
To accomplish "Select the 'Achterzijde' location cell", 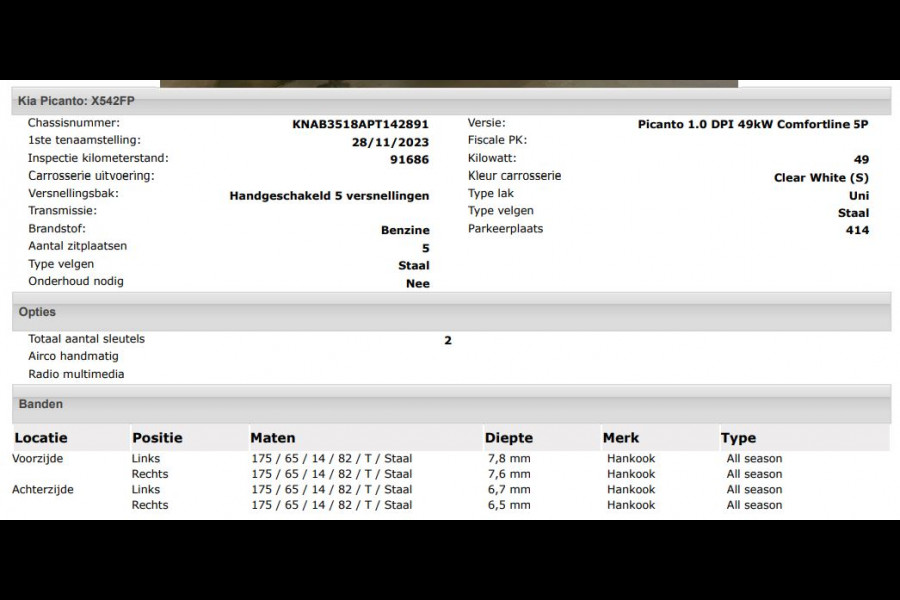I will (42, 490).
